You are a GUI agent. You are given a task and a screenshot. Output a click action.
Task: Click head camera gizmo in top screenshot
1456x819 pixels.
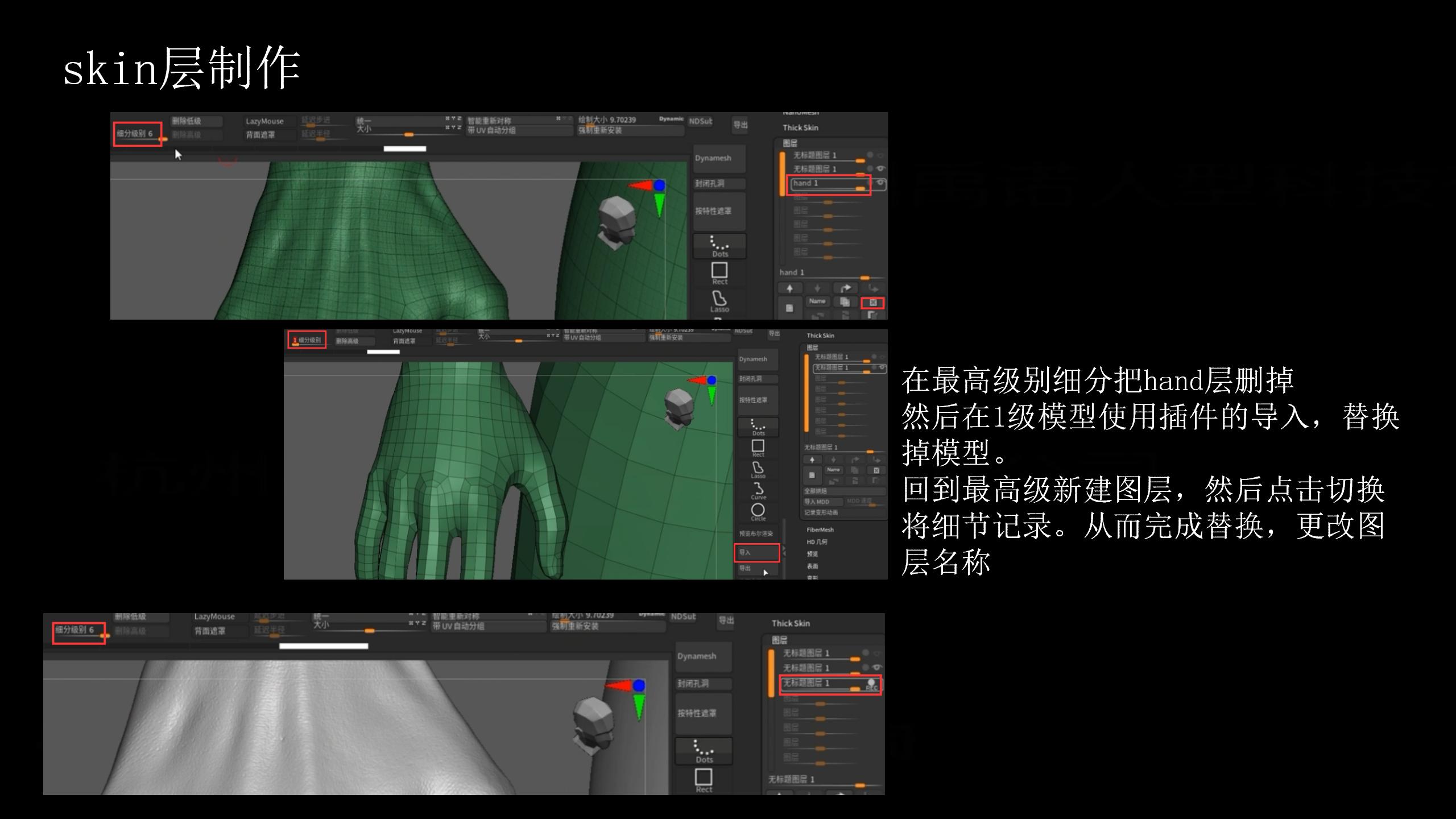point(617,223)
